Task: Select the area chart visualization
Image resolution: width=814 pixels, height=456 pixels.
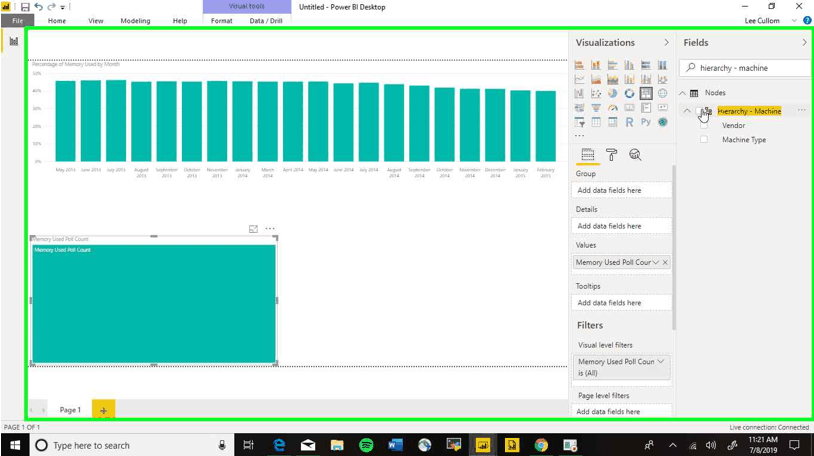Action: (x=596, y=79)
